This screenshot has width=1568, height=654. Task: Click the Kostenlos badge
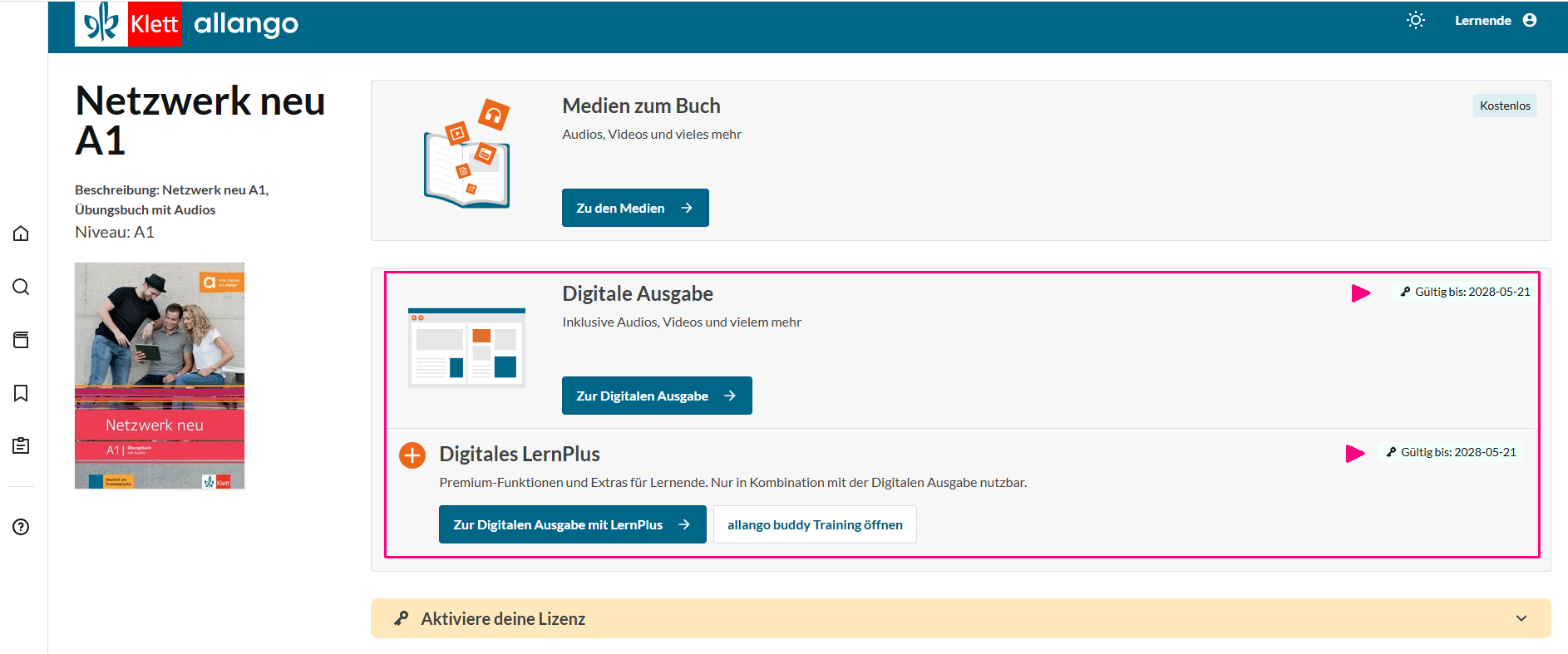point(1504,106)
